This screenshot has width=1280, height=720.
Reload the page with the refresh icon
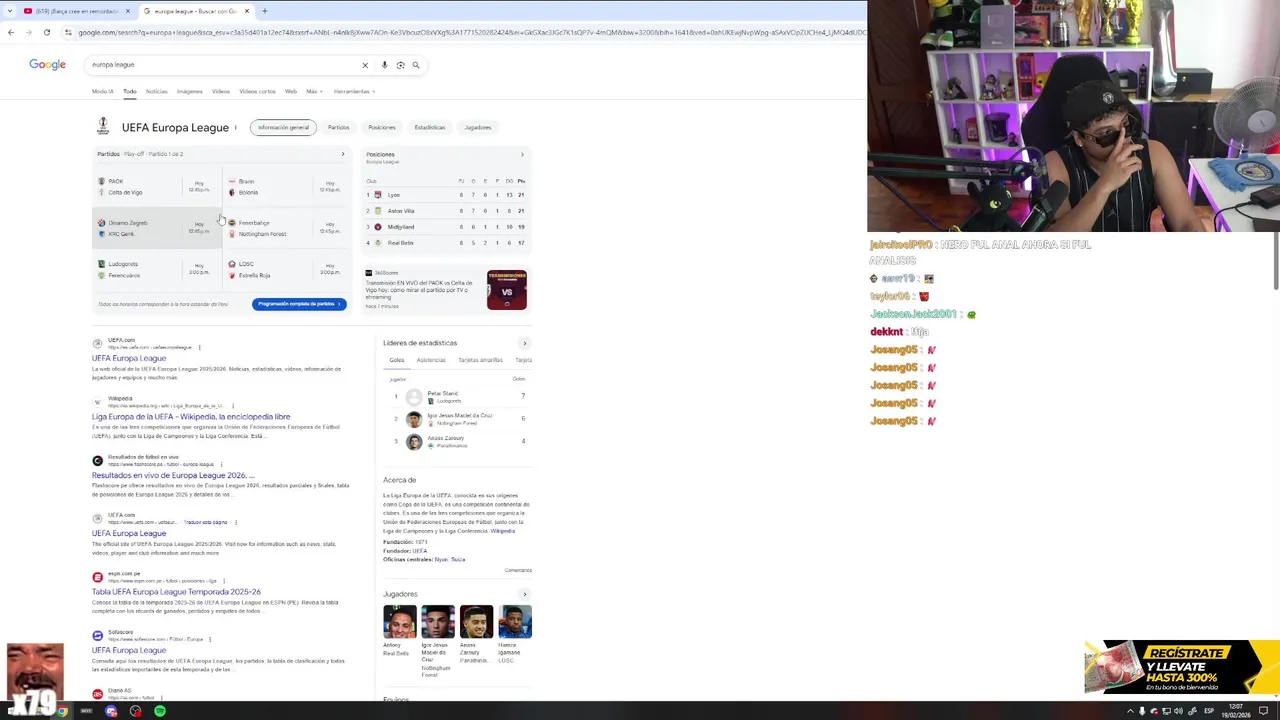(x=47, y=32)
